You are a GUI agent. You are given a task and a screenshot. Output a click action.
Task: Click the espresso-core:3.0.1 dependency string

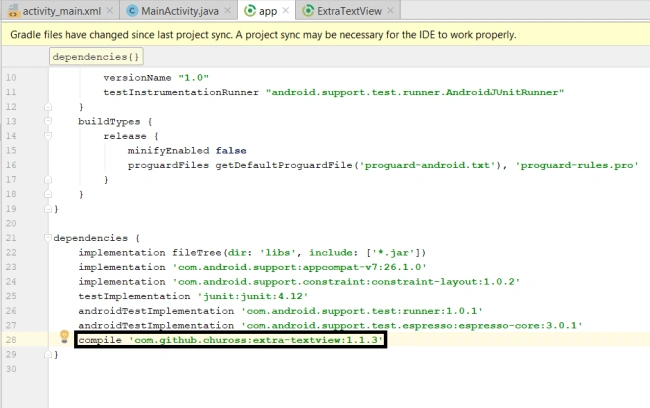pyautogui.click(x=412, y=325)
